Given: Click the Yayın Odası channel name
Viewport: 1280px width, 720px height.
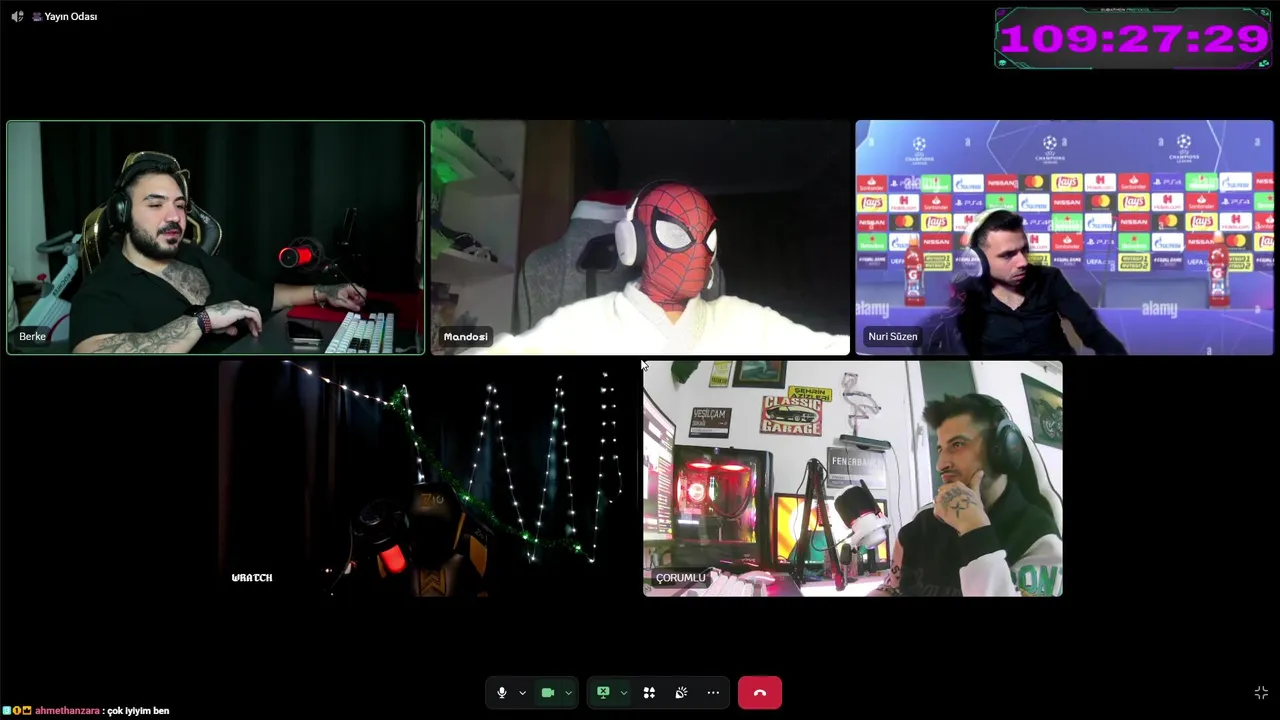Looking at the screenshot, I should click(x=70, y=16).
